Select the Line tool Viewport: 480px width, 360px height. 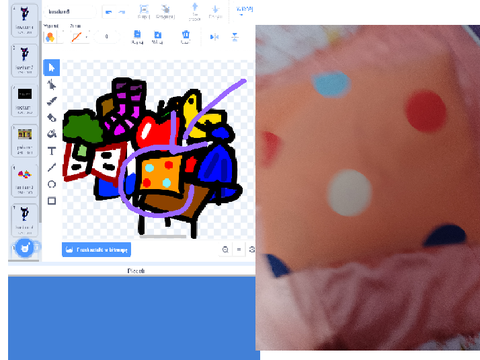click(51, 167)
